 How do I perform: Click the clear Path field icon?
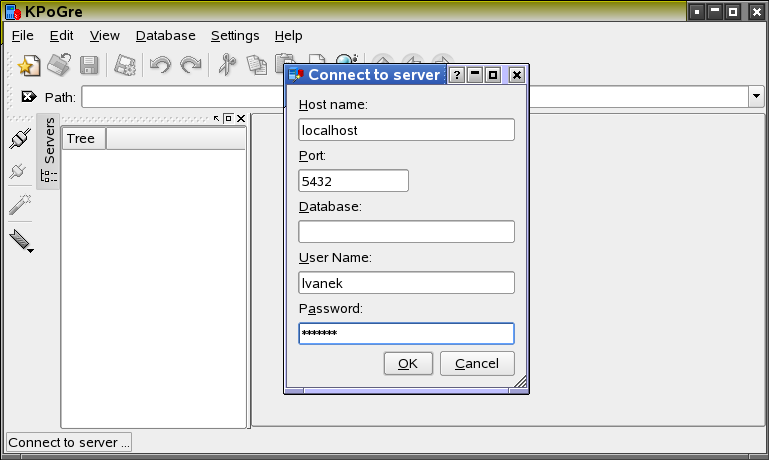pyautogui.click(x=28, y=97)
